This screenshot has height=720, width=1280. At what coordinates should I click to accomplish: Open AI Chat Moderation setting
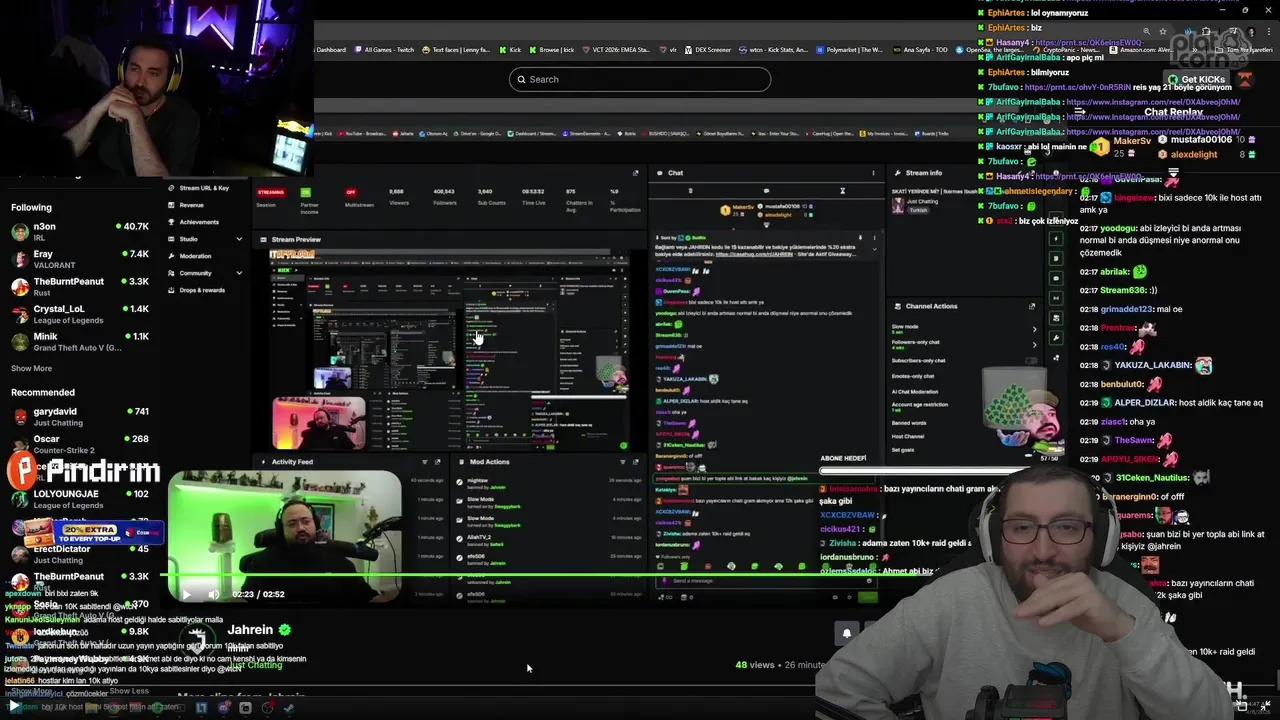[915, 392]
